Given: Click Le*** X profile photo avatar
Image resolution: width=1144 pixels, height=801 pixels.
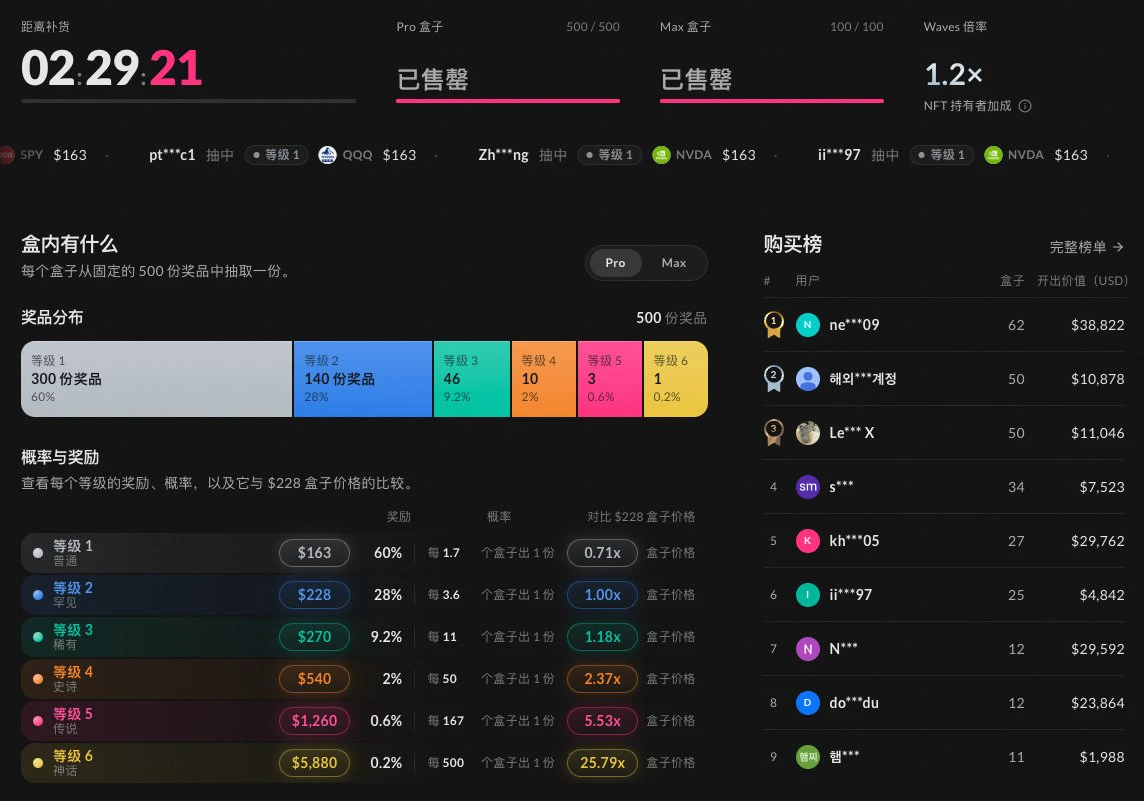Looking at the screenshot, I should [x=808, y=433].
